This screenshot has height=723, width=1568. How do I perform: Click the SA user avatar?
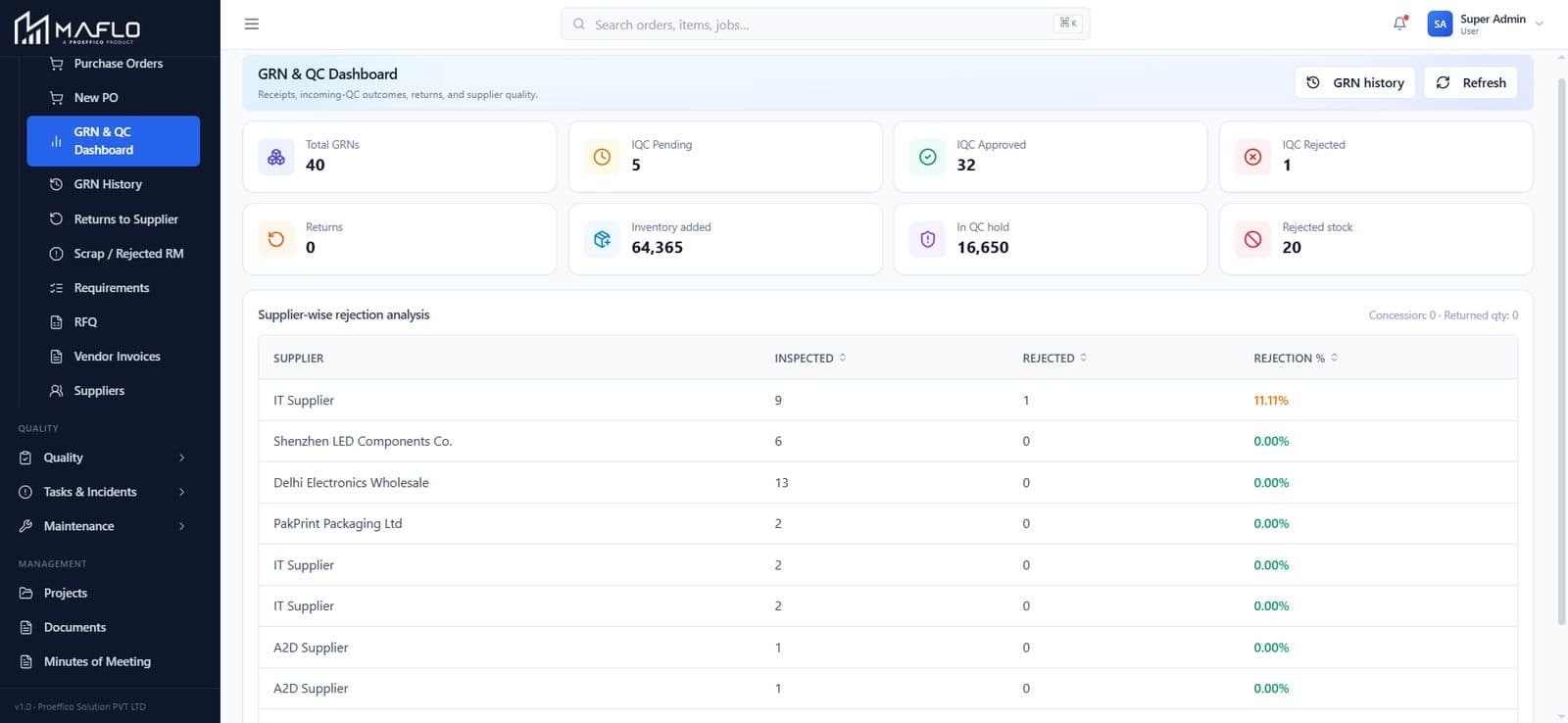[x=1440, y=24]
